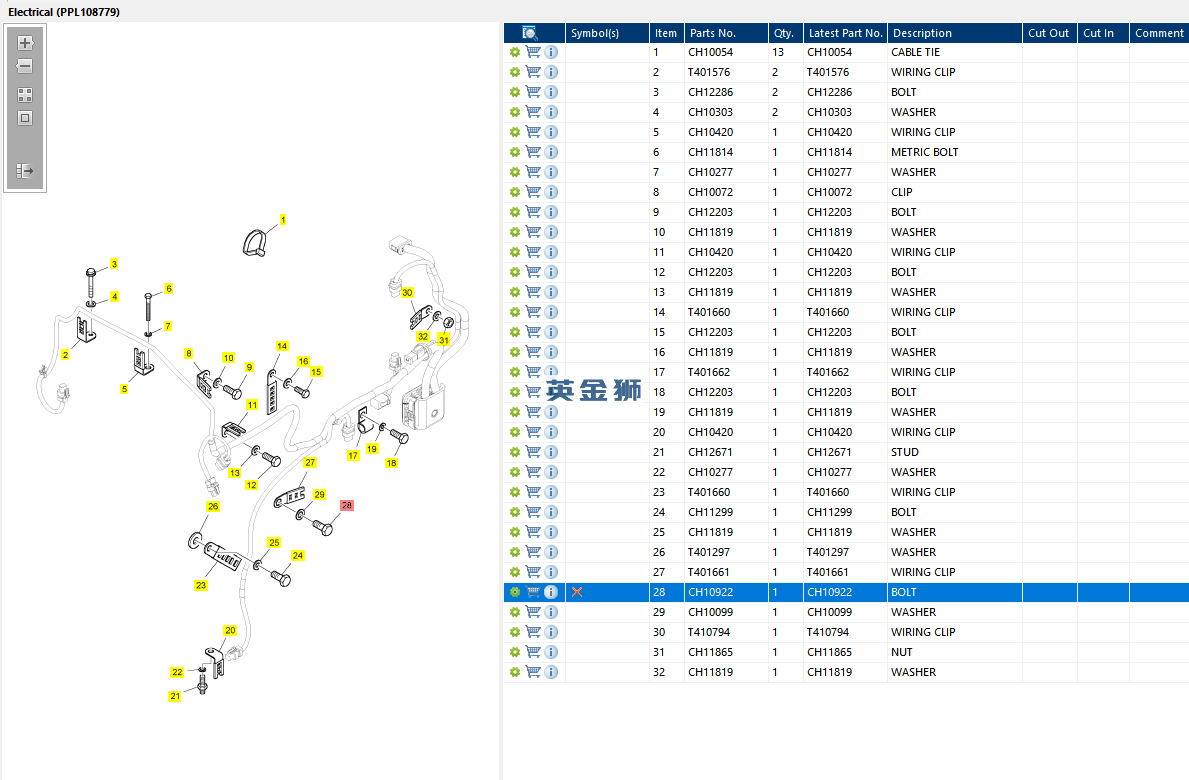
Task: Click gear icon for item 30 WIRING CLIP T410794
Action: pyautogui.click(x=515, y=632)
